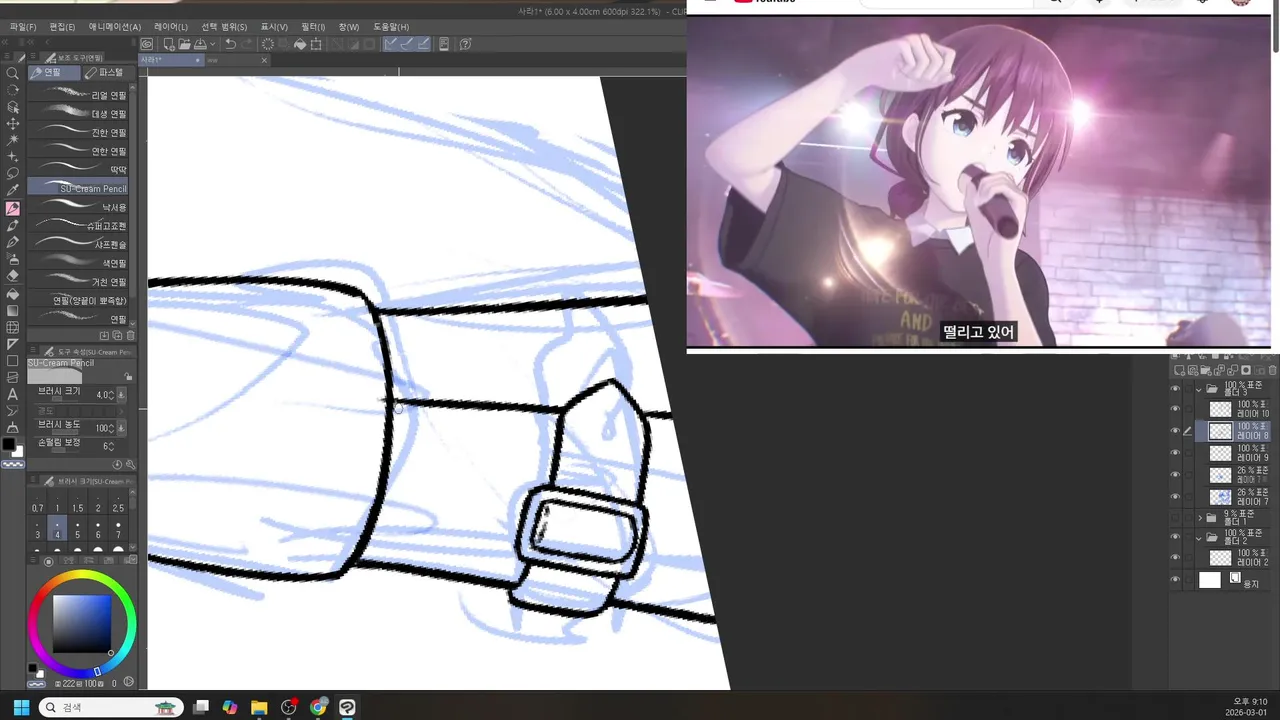1280x720 pixels.
Task: Click the reset clock icon in tool property
Action: 117,464
